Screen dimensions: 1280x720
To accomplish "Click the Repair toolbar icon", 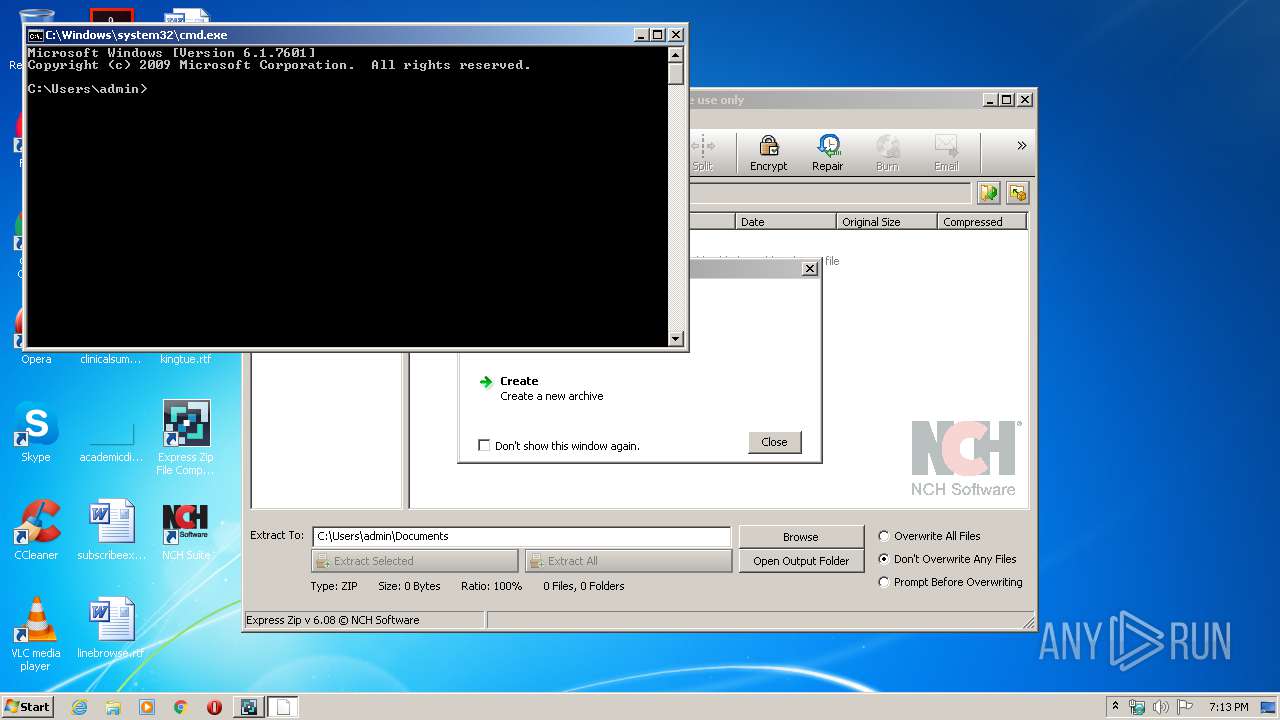I will tap(827, 153).
